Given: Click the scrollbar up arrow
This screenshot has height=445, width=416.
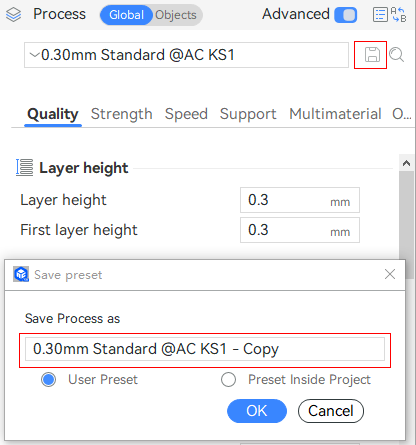Looking at the screenshot, I should (406, 163).
